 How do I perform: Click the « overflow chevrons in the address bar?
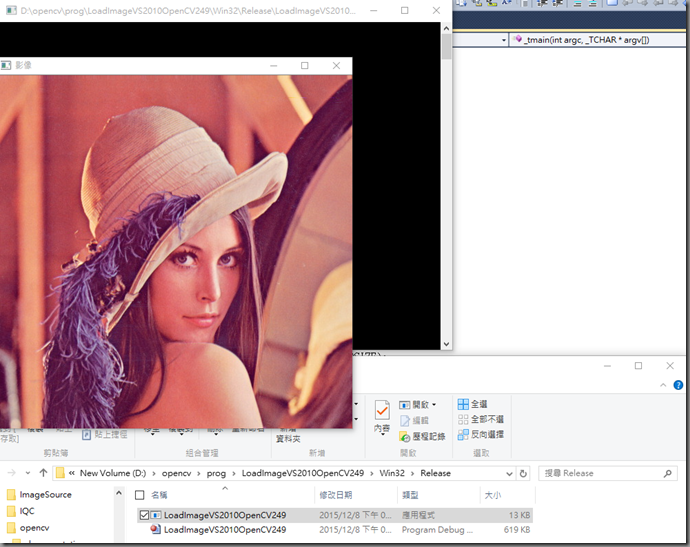click(72, 474)
